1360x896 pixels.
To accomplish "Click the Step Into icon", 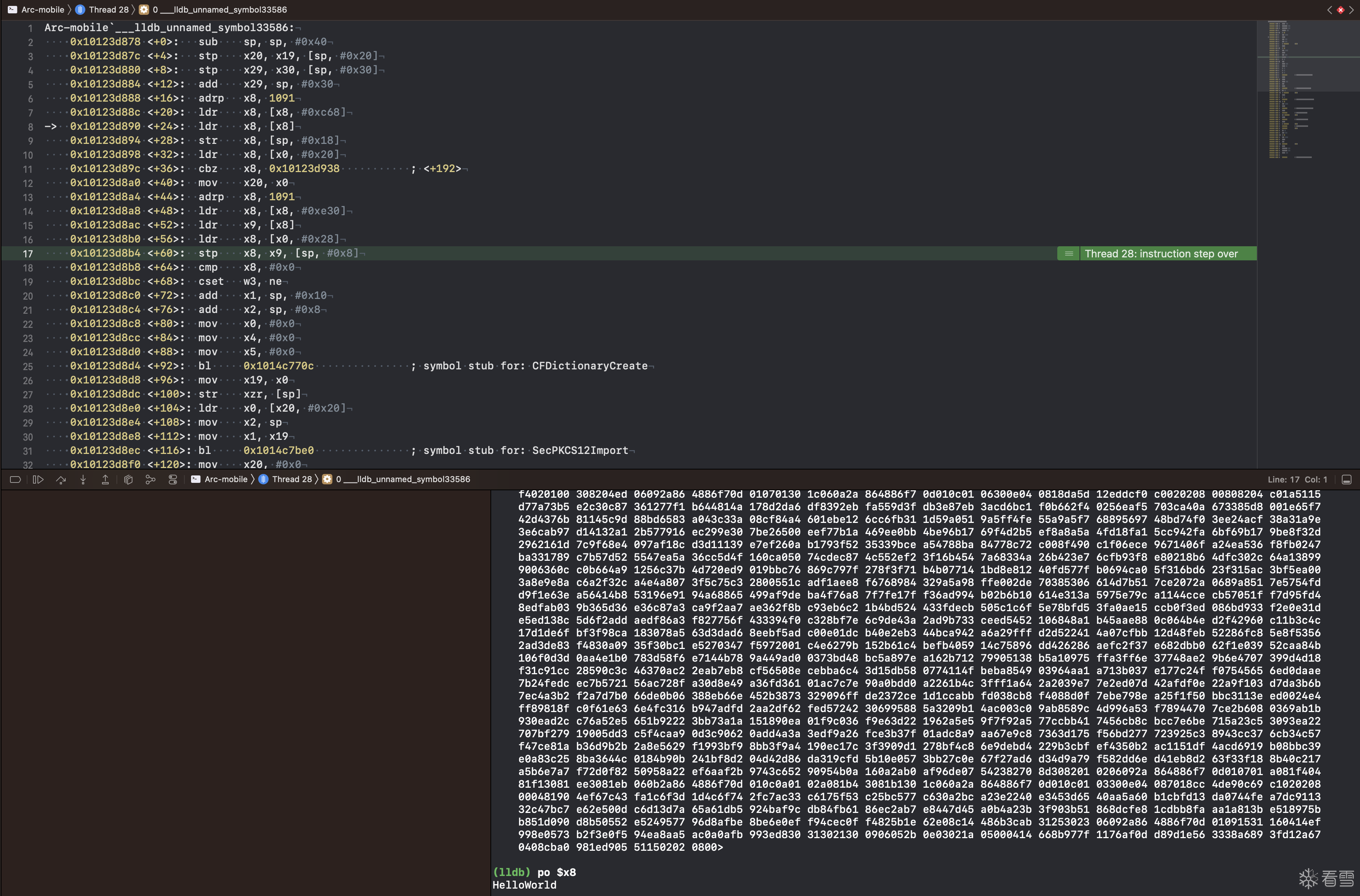I will 83,480.
